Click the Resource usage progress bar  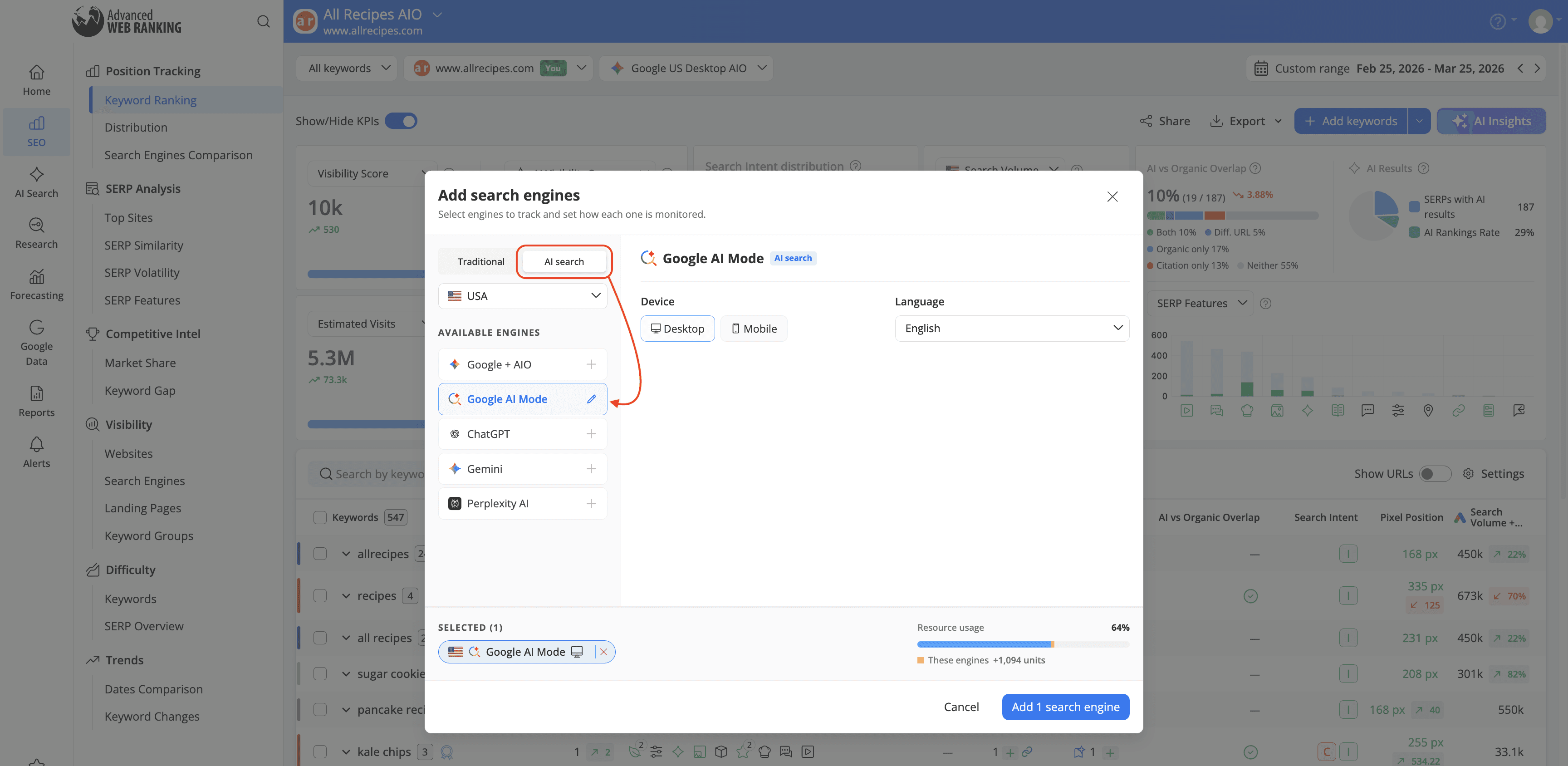tap(1023, 644)
